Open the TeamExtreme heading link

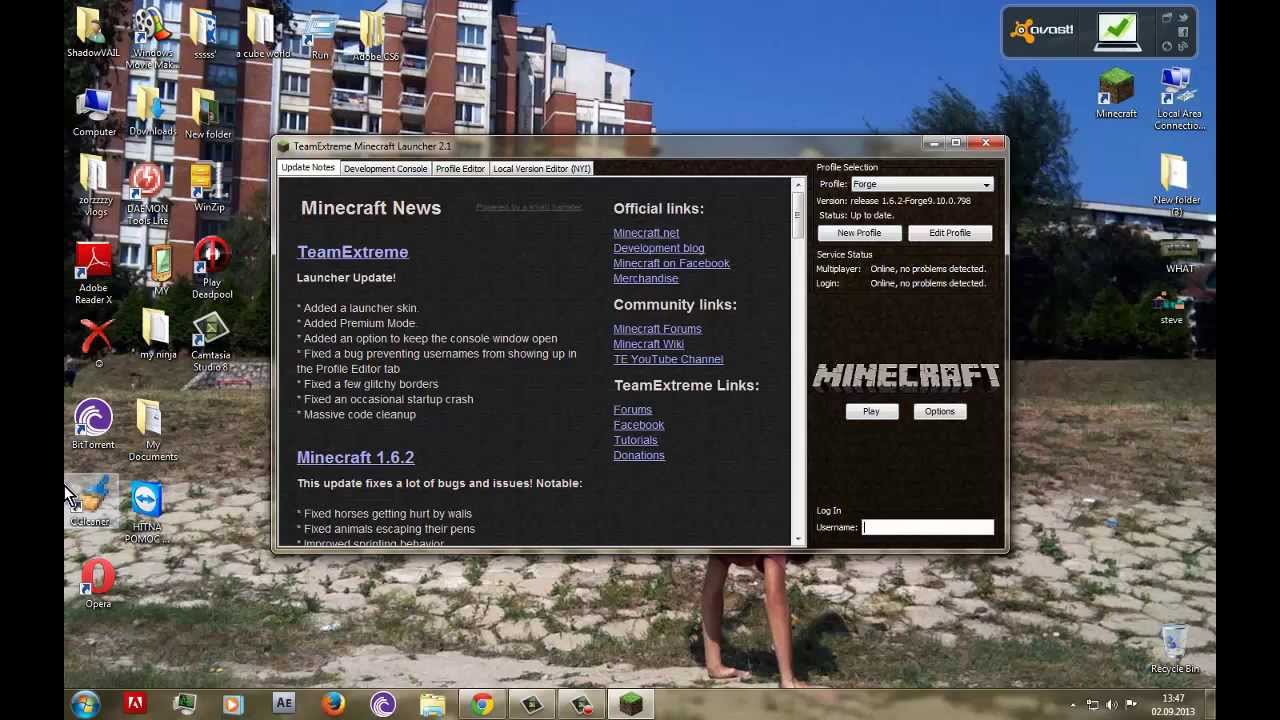coord(352,252)
